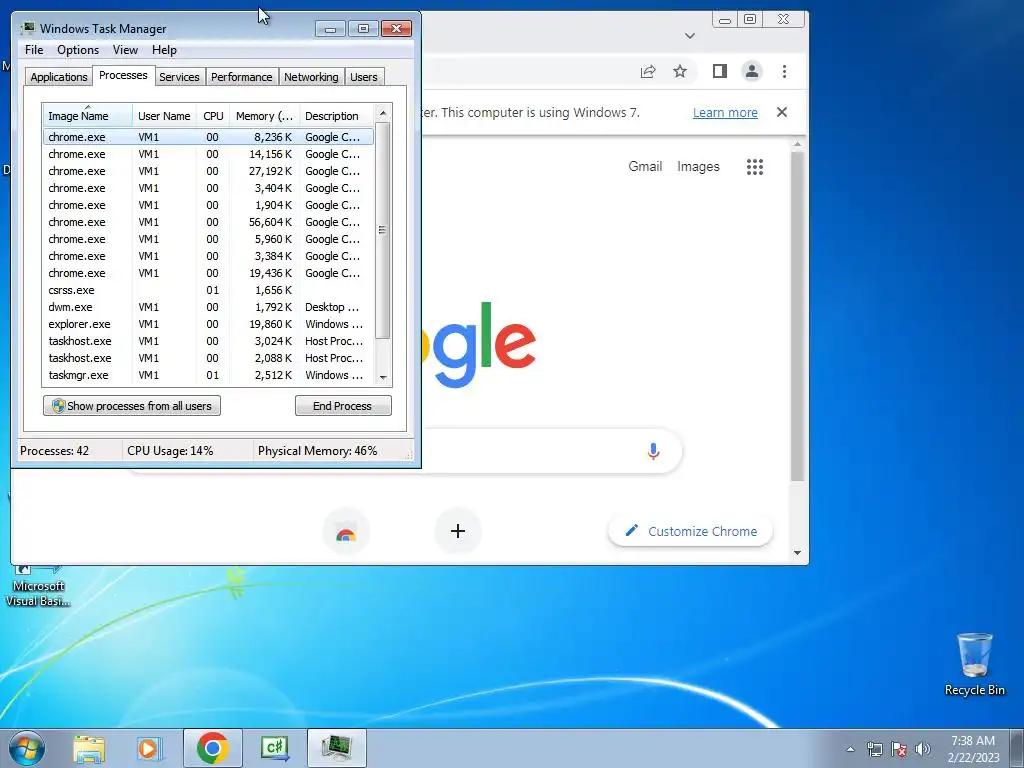Screen dimensions: 1024x768
Task: Sort processes by Memory column
Action: (264, 116)
